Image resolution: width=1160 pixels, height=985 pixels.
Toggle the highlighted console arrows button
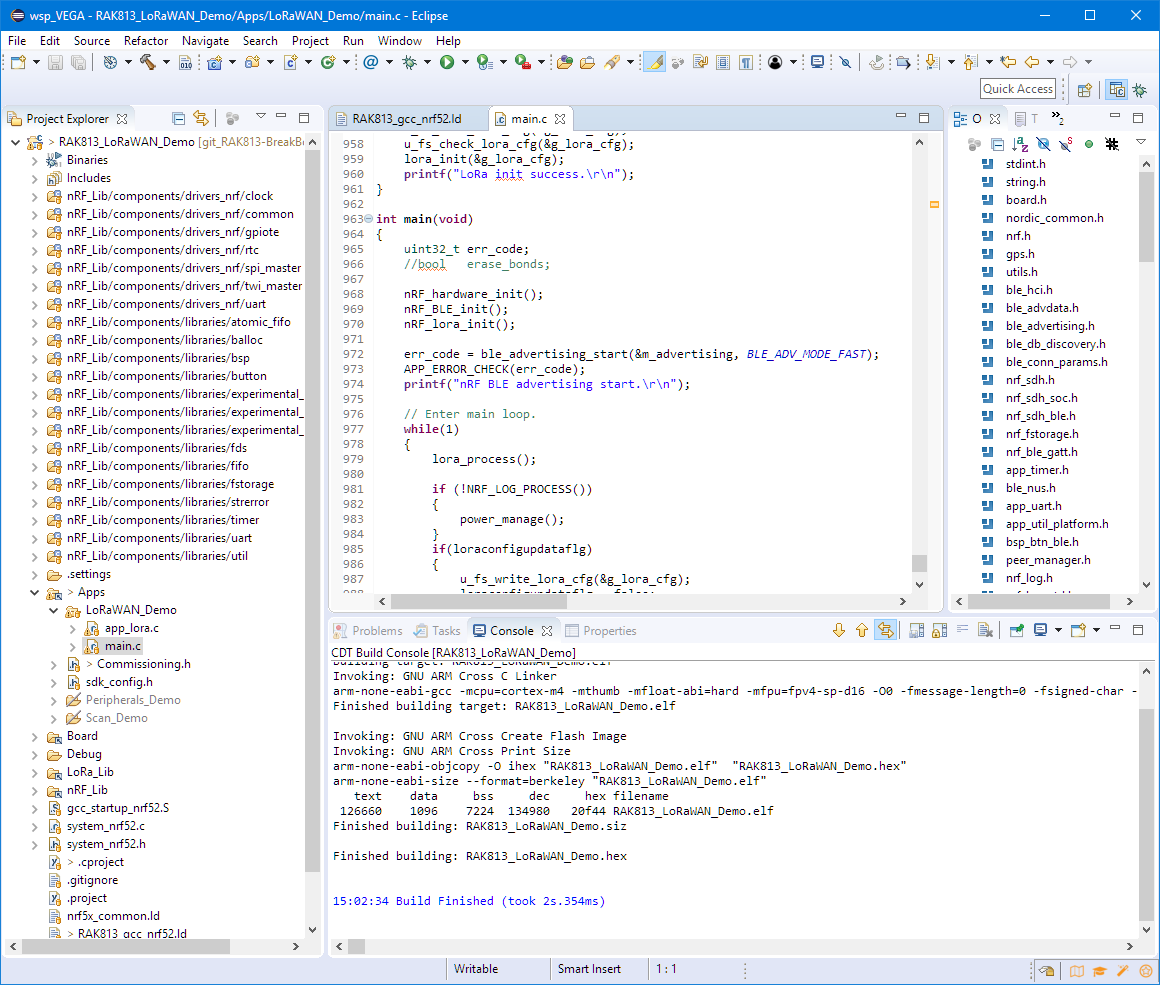[x=884, y=630]
